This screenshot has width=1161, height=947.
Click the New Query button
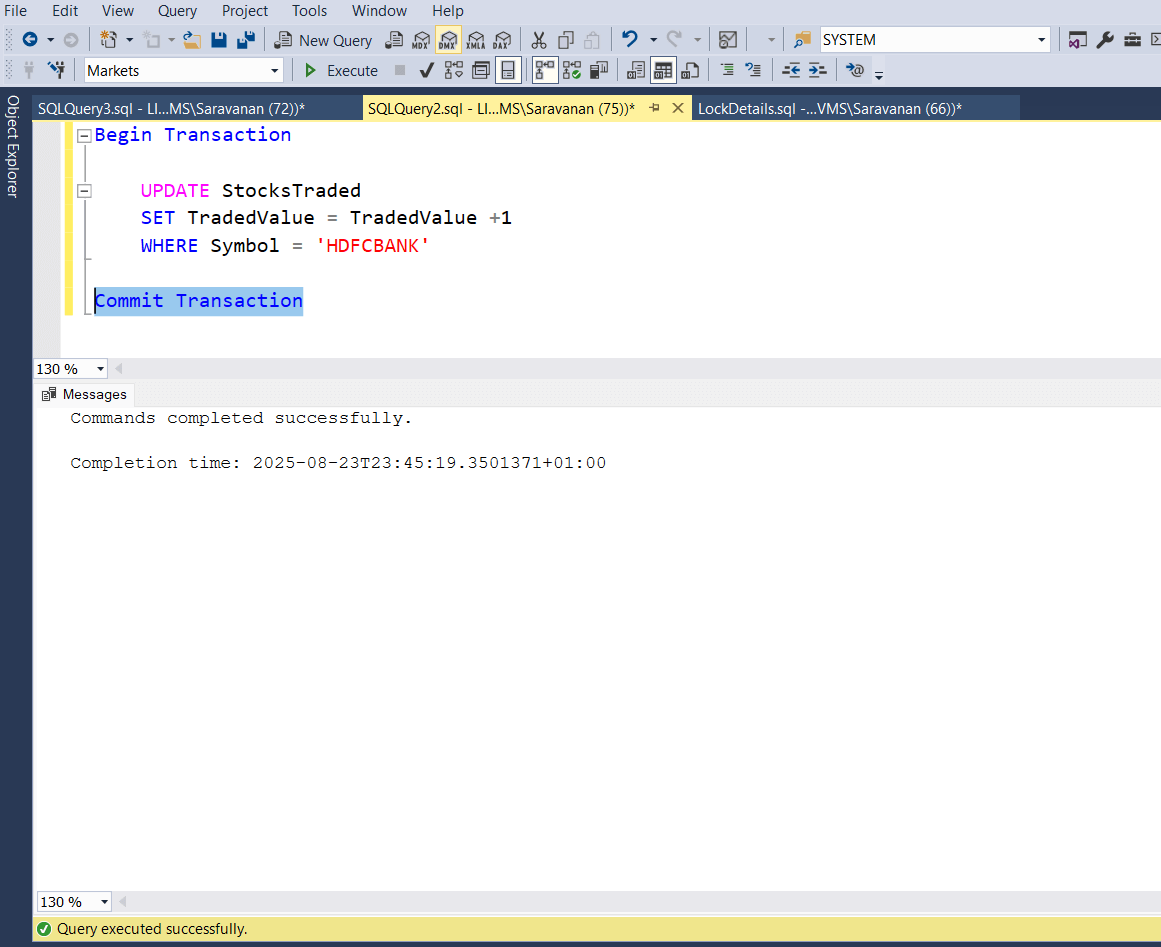[x=324, y=40]
